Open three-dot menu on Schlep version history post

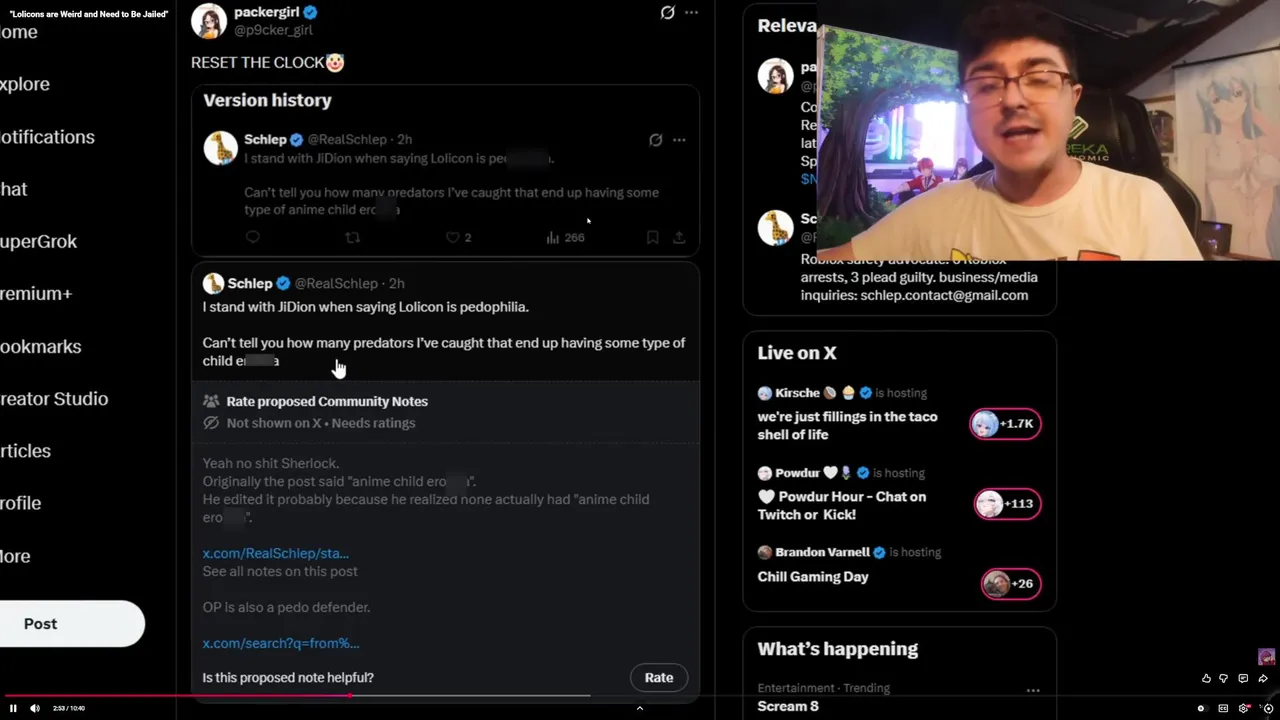679,140
